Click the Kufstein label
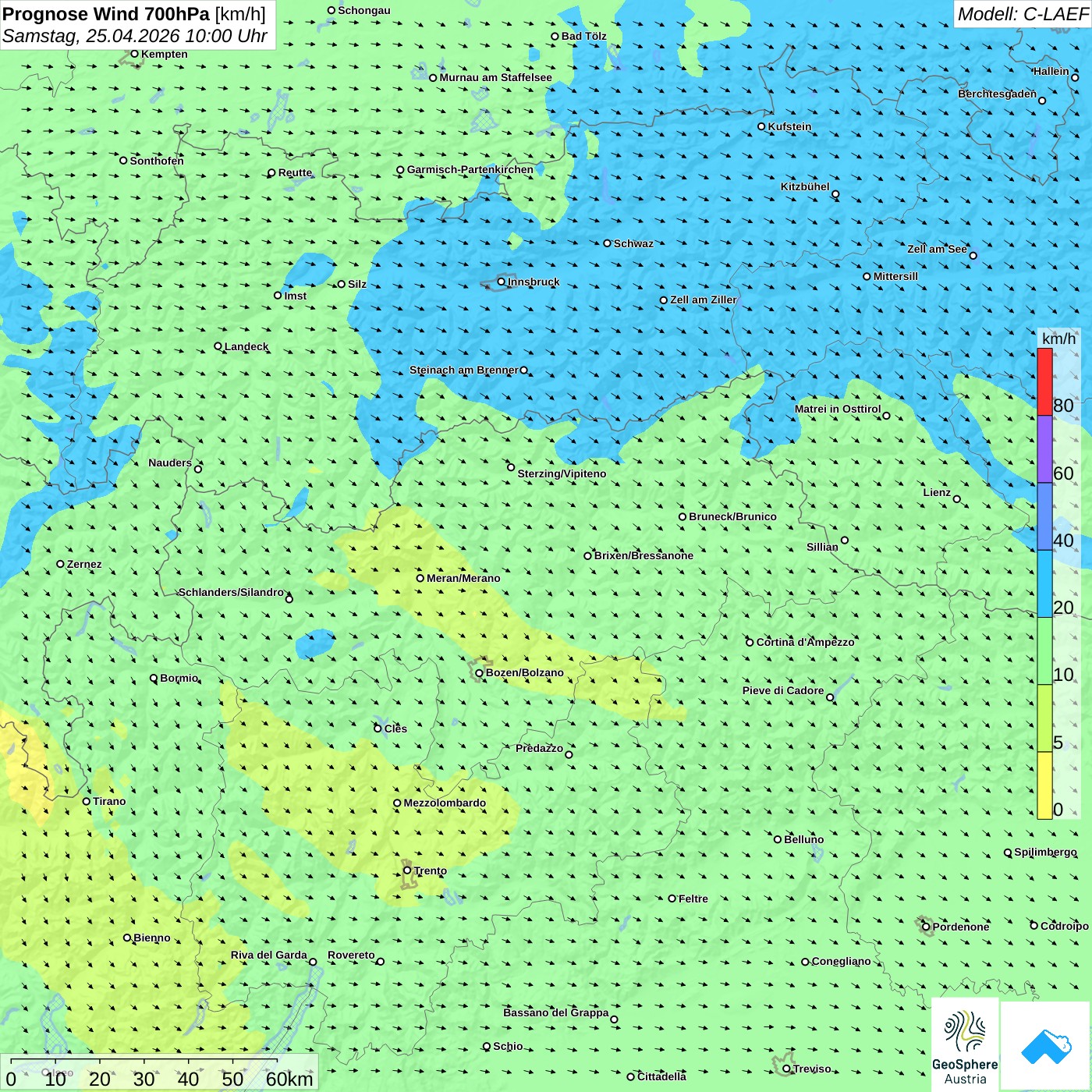This screenshot has width=1092, height=1092. 789,126
